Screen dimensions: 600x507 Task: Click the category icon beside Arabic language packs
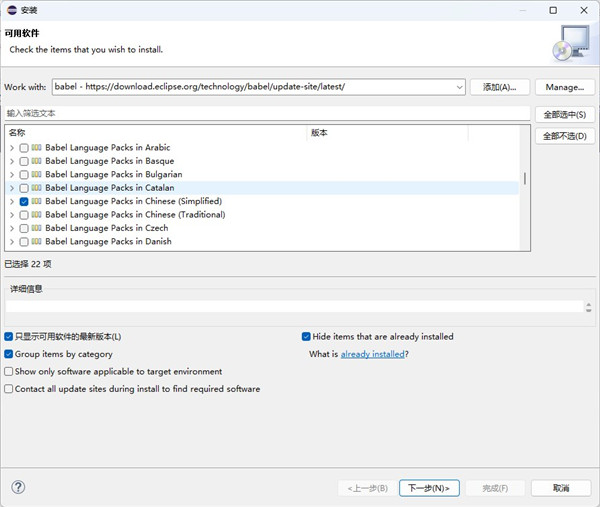point(36,147)
